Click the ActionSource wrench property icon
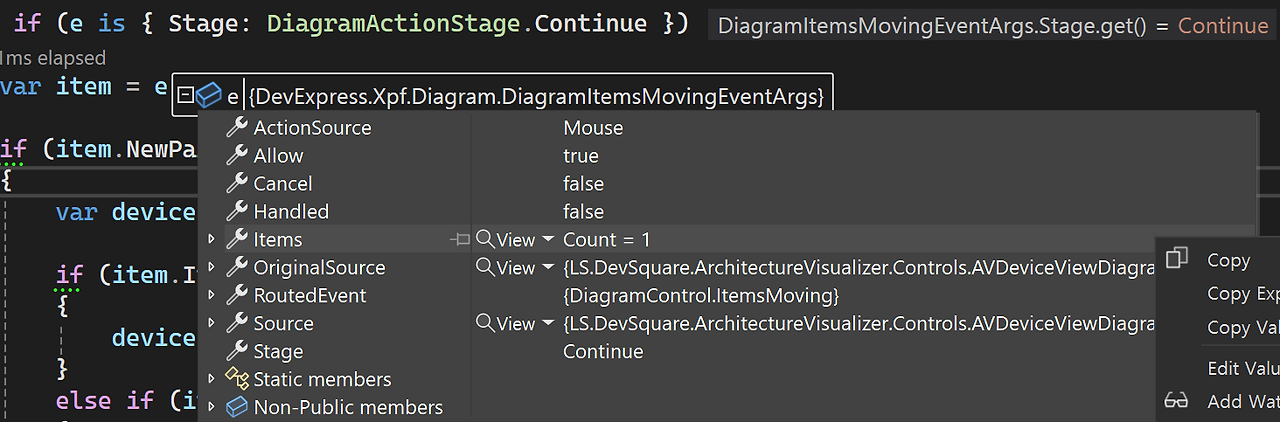Viewport: 1280px width, 422px height. pos(237,127)
